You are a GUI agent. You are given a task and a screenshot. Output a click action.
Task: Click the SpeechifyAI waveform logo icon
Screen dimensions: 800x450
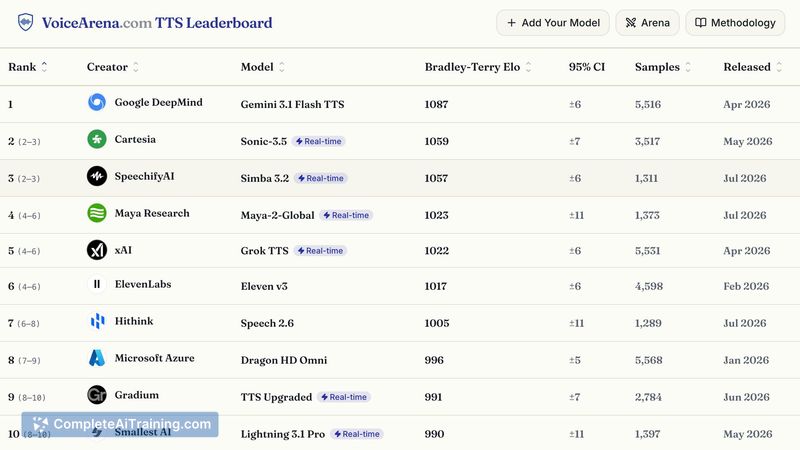[97, 177]
